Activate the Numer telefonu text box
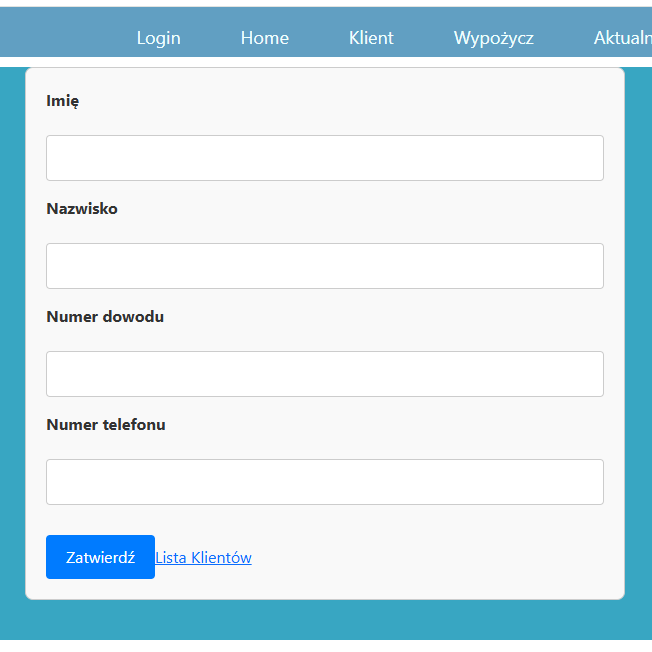 coord(324,482)
